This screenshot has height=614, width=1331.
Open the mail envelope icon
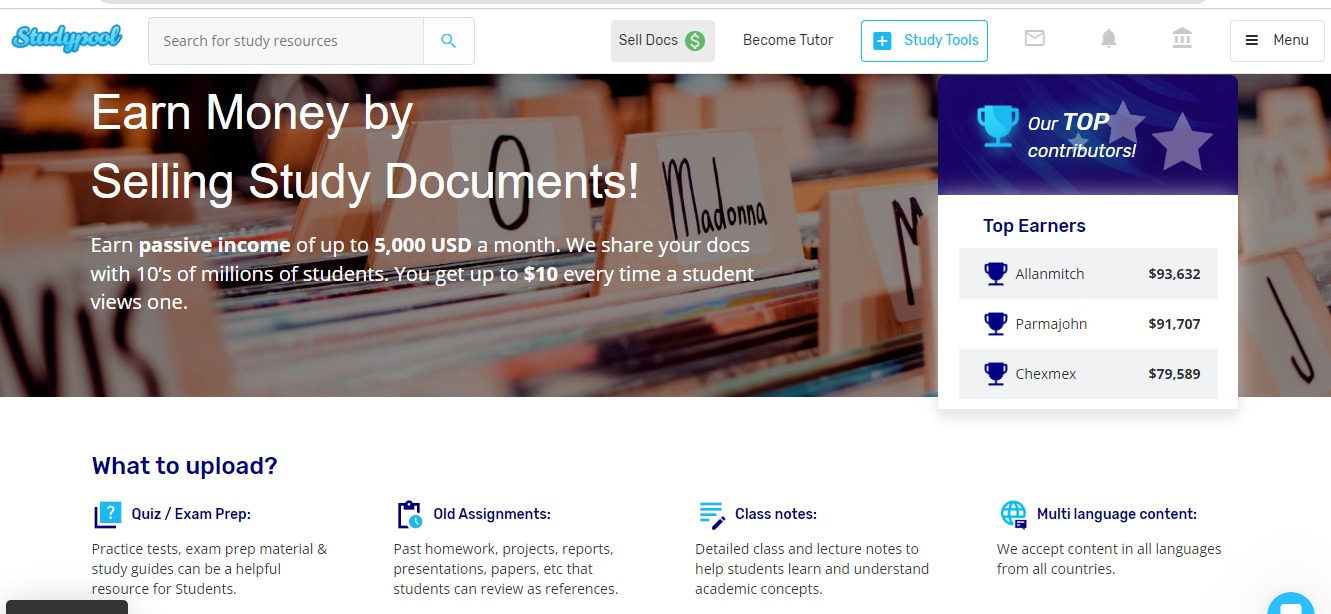1035,38
